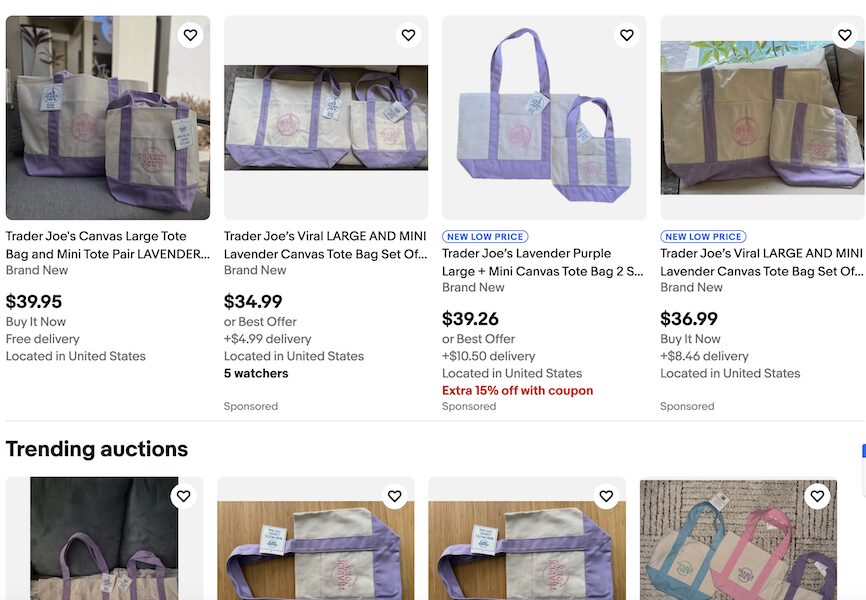Watchlist heart on $39.95 Trader Joe's tote listing
The height and width of the screenshot is (600, 866).
pyautogui.click(x=190, y=35)
